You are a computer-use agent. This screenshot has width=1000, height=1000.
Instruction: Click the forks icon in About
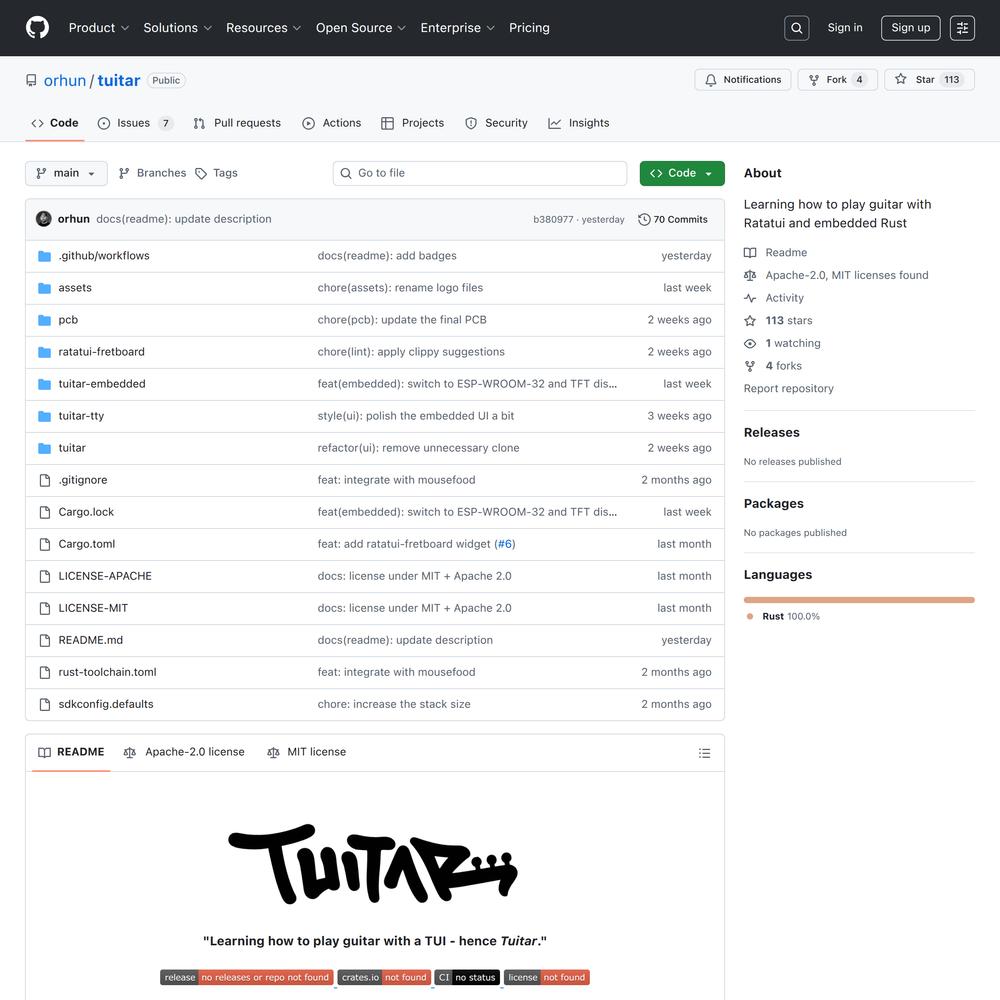[750, 366]
